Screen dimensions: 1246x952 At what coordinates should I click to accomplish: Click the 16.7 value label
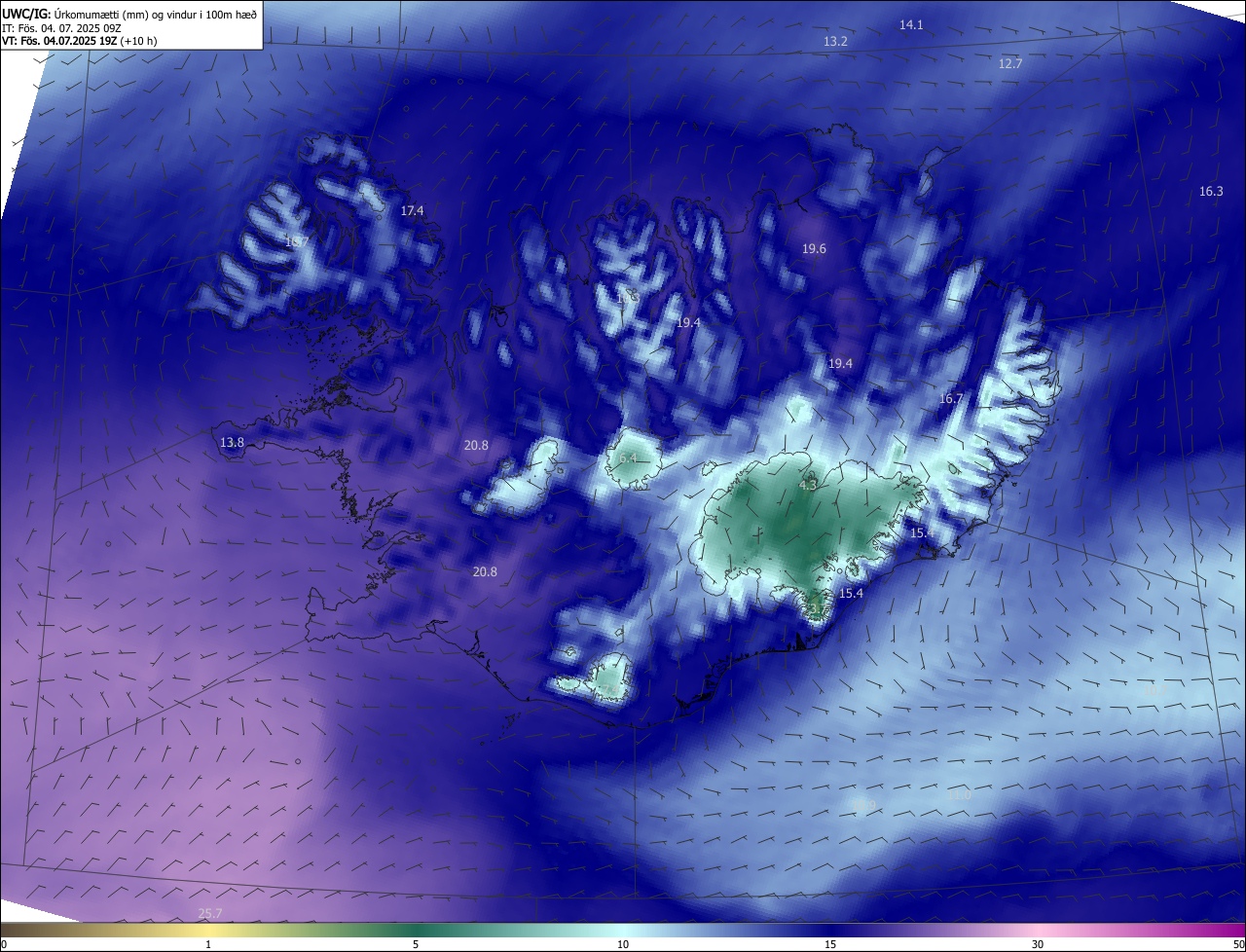(951, 399)
